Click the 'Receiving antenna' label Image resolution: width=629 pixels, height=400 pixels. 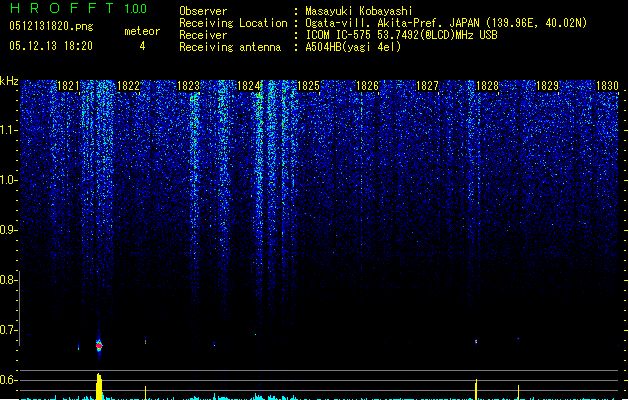pos(230,47)
